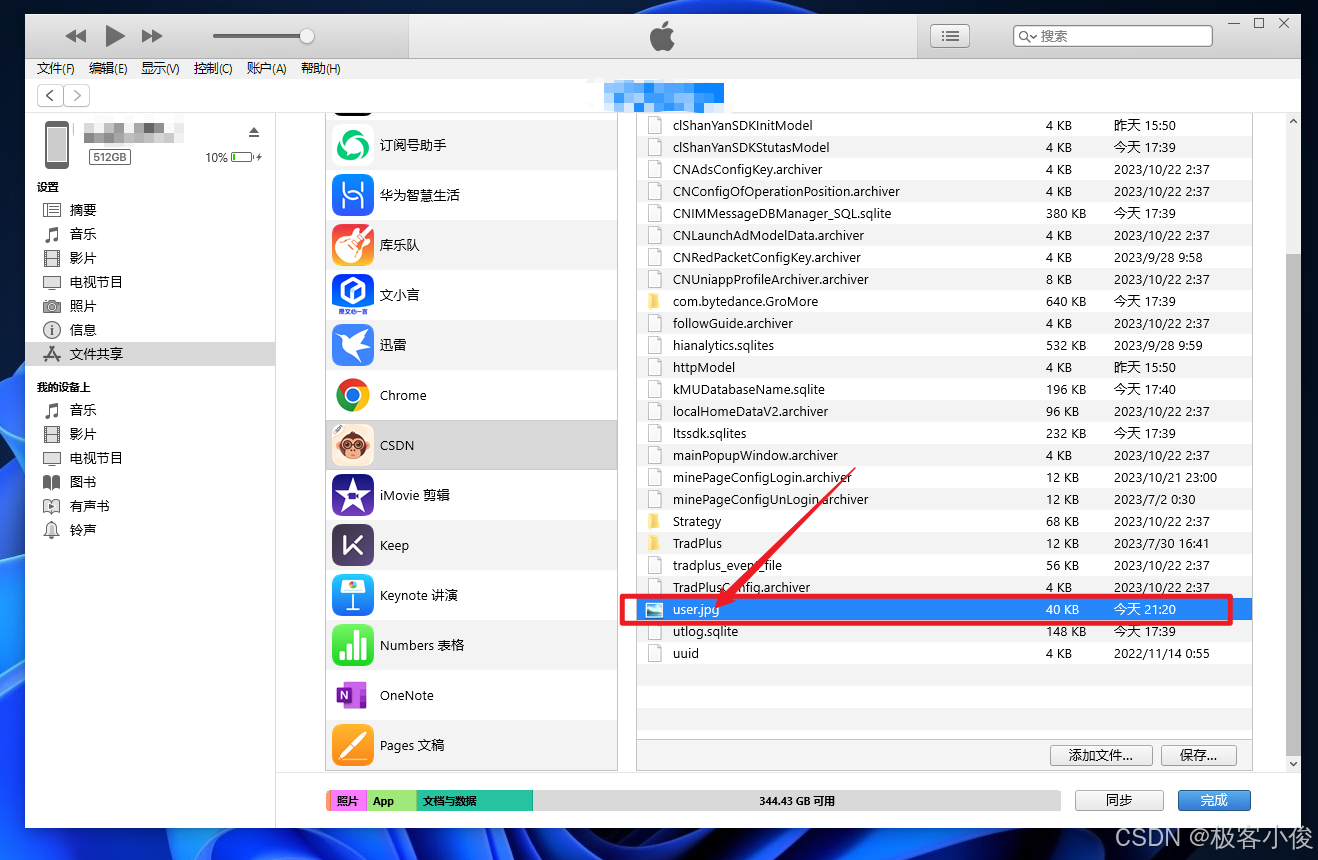Click the 搜索 search field
The height and width of the screenshot is (860, 1318).
tap(1113, 36)
